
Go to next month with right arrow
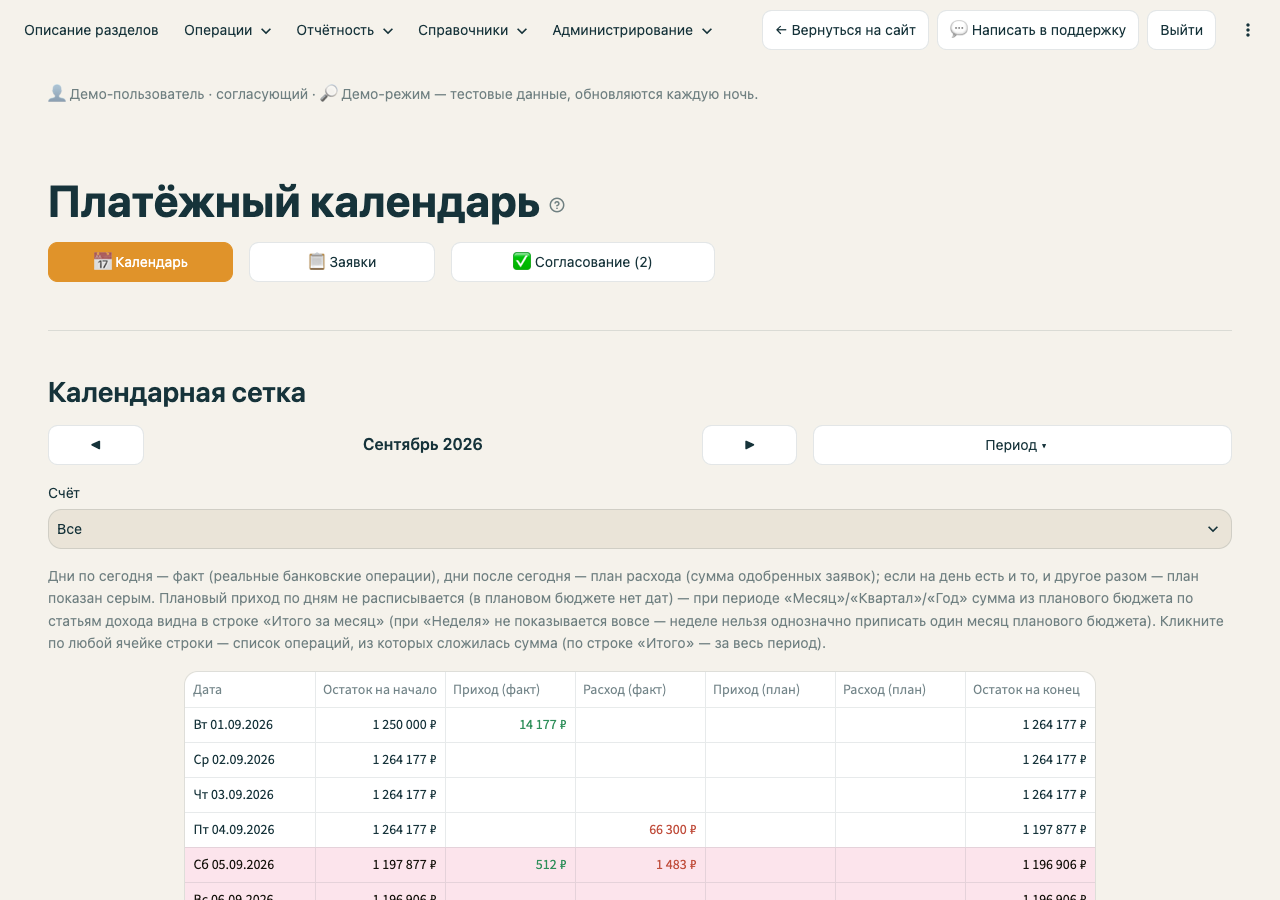tap(749, 445)
